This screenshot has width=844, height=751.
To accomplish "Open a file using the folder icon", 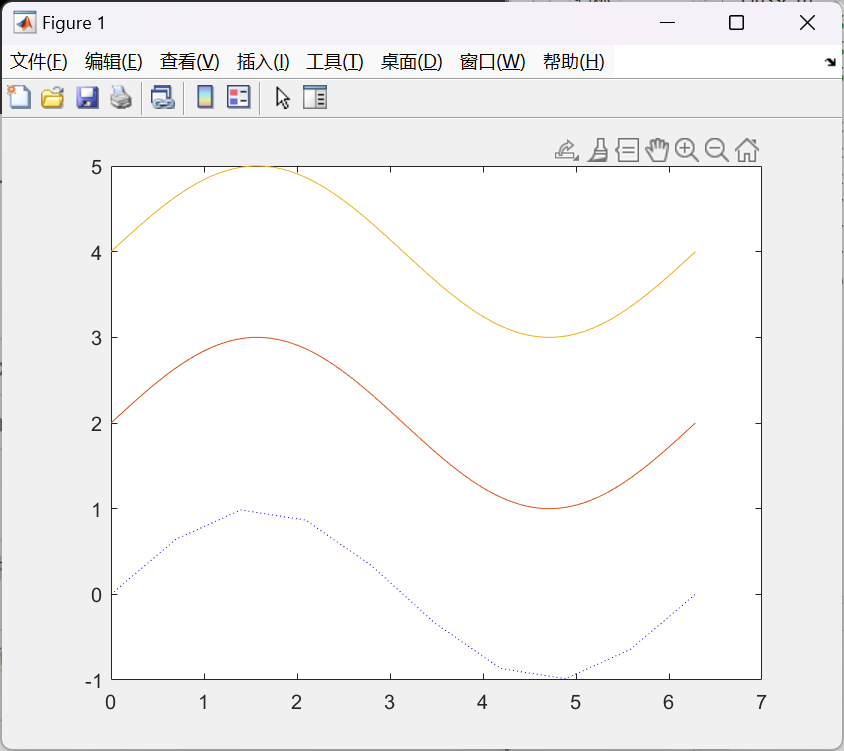I will coord(52,97).
